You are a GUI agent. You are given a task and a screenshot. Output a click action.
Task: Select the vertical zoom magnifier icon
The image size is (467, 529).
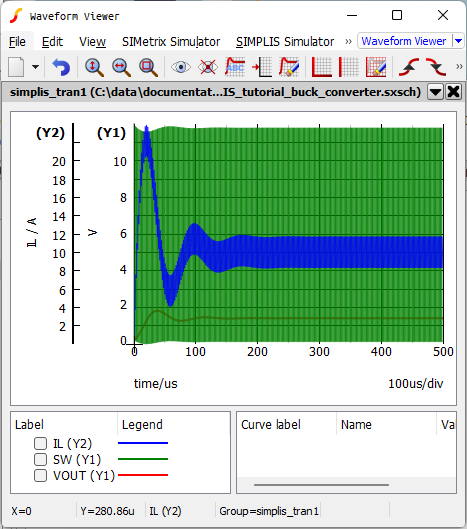click(94, 67)
